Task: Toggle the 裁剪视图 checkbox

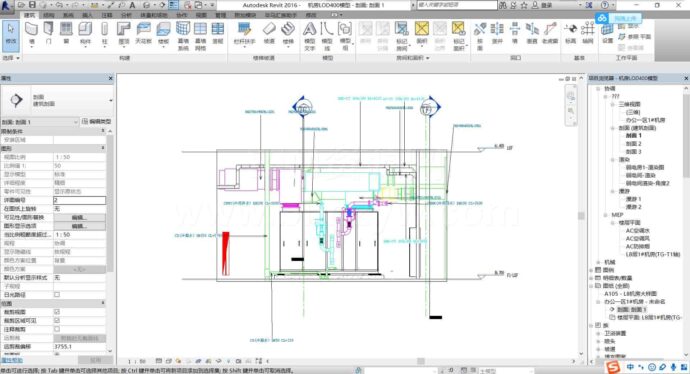Action: tap(57, 312)
